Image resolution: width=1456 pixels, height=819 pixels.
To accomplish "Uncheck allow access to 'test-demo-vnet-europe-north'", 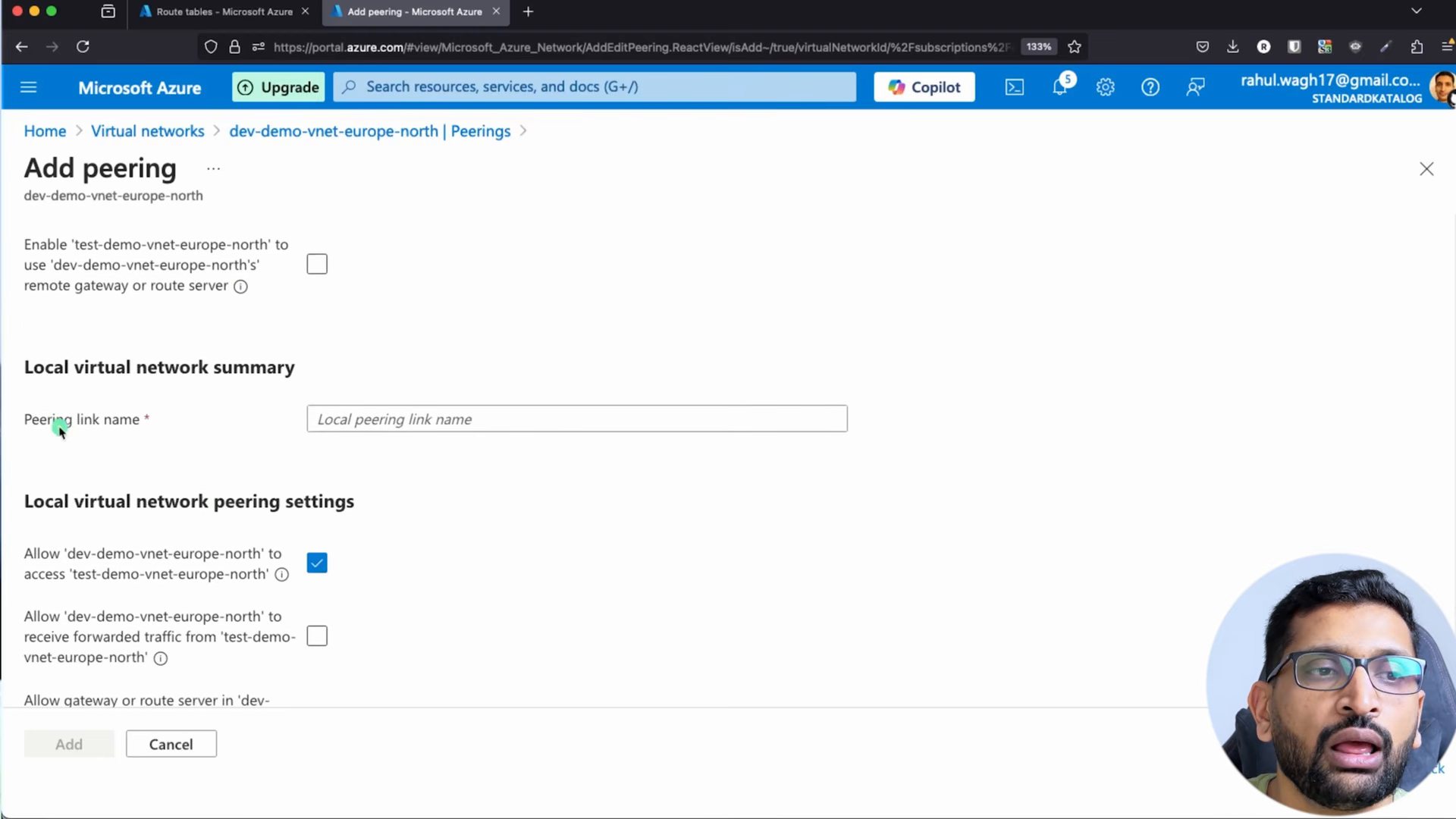I will [x=317, y=563].
